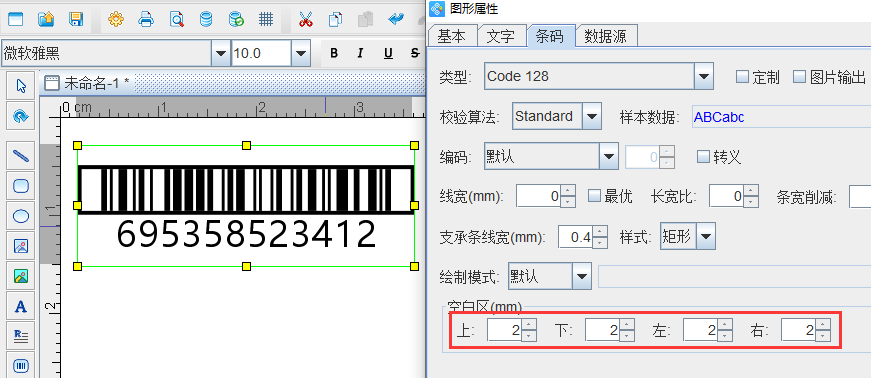Click the 样本数据 ABCabc field
871x378 pixels.
(x=781, y=117)
